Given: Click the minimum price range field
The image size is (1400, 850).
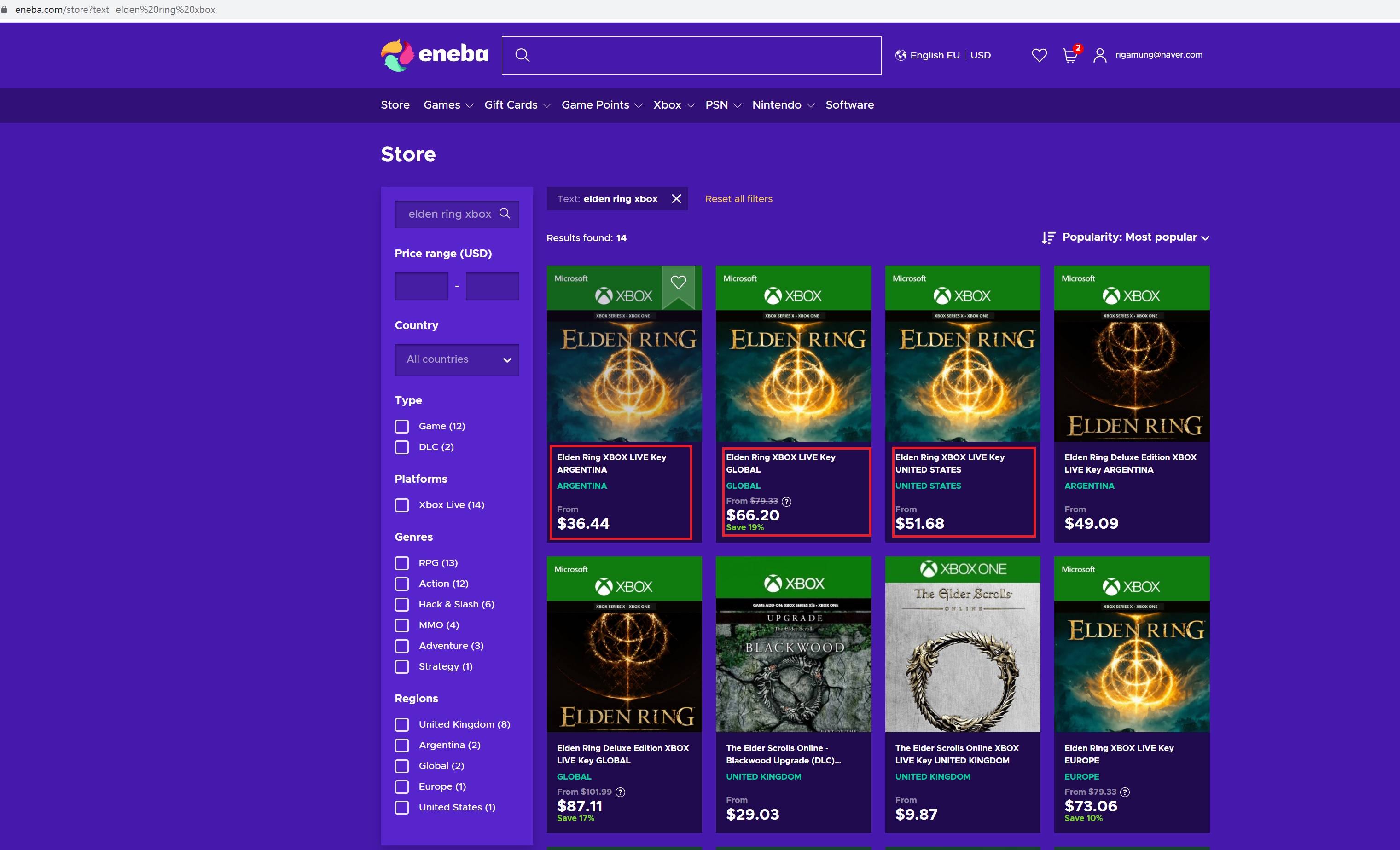Looking at the screenshot, I should tap(421, 286).
